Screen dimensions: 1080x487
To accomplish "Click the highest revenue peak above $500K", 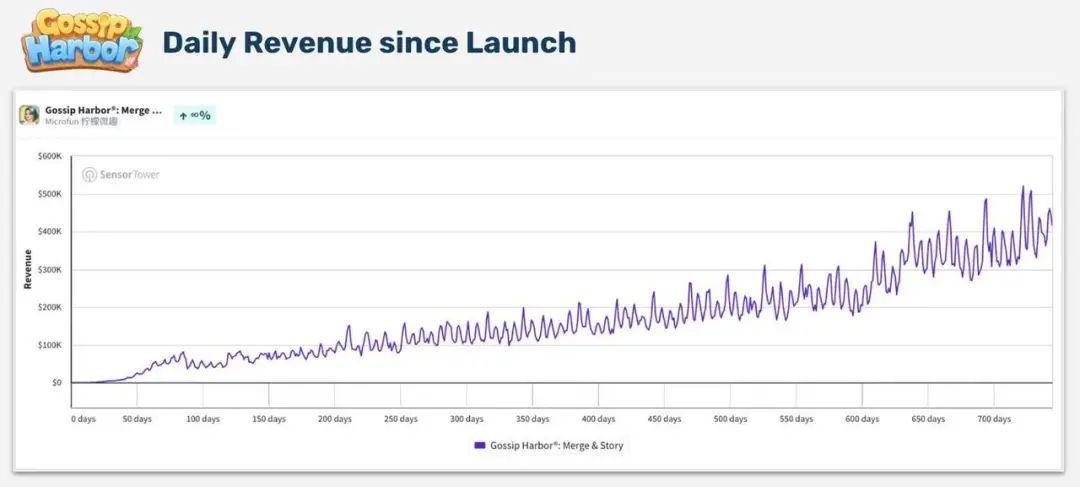I will click(1023, 187).
